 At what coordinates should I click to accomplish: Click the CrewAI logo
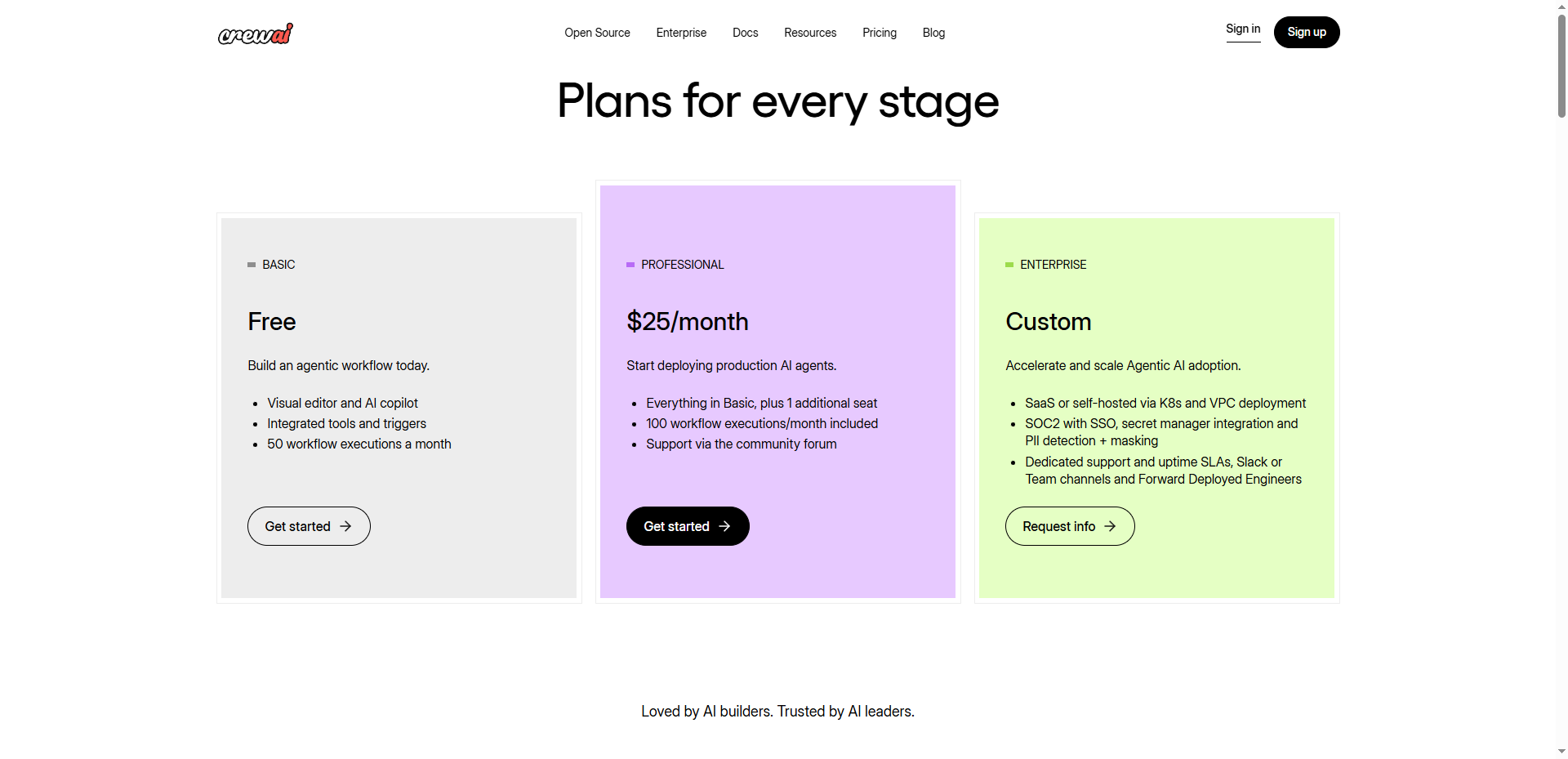point(256,33)
